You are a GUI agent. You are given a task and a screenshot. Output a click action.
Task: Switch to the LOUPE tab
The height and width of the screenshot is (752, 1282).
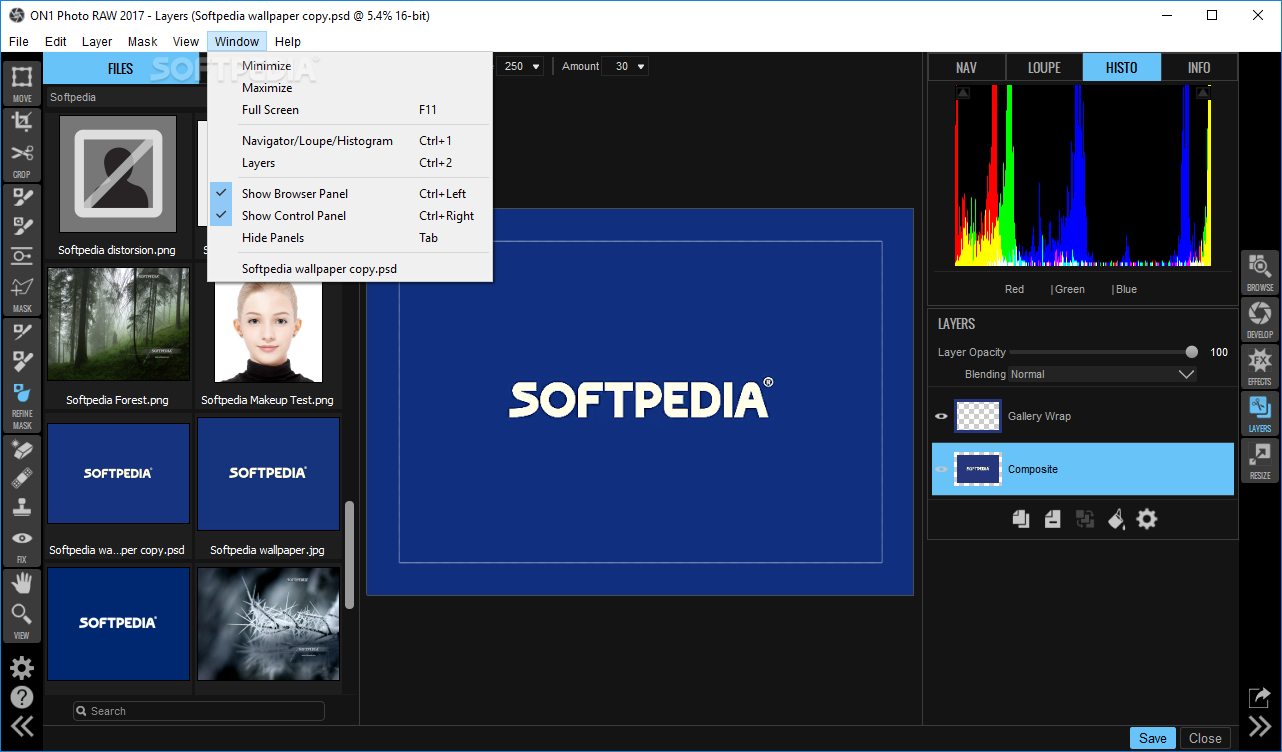(x=1044, y=68)
